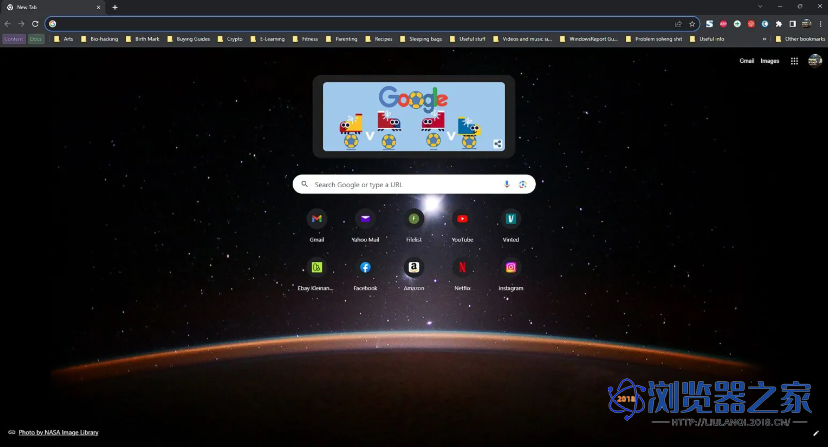Open the Buying Guides bookmark folder
Viewport: 828px width, 448px height.
[189, 39]
